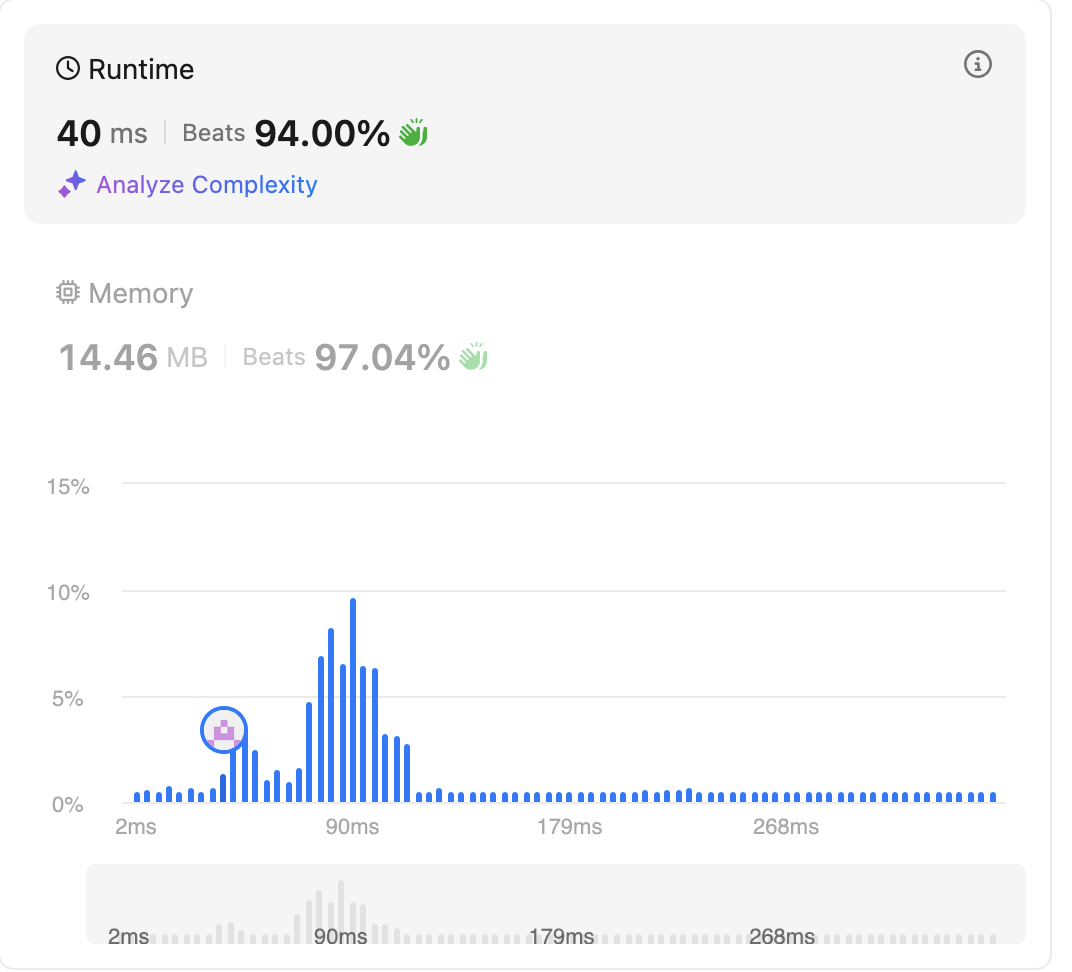Select the Runtime heading
The height and width of the screenshot is (972, 1072).
[x=141, y=69]
